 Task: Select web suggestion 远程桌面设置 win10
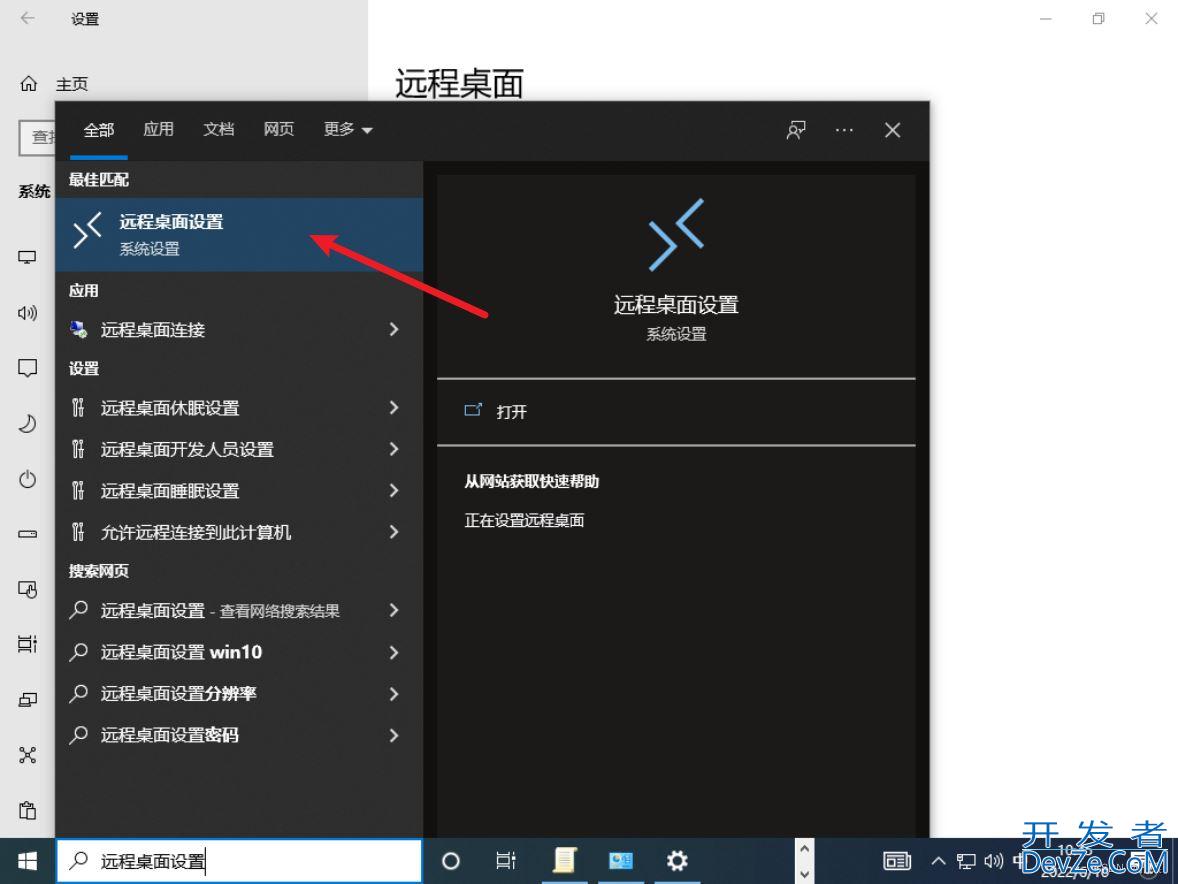coord(181,652)
